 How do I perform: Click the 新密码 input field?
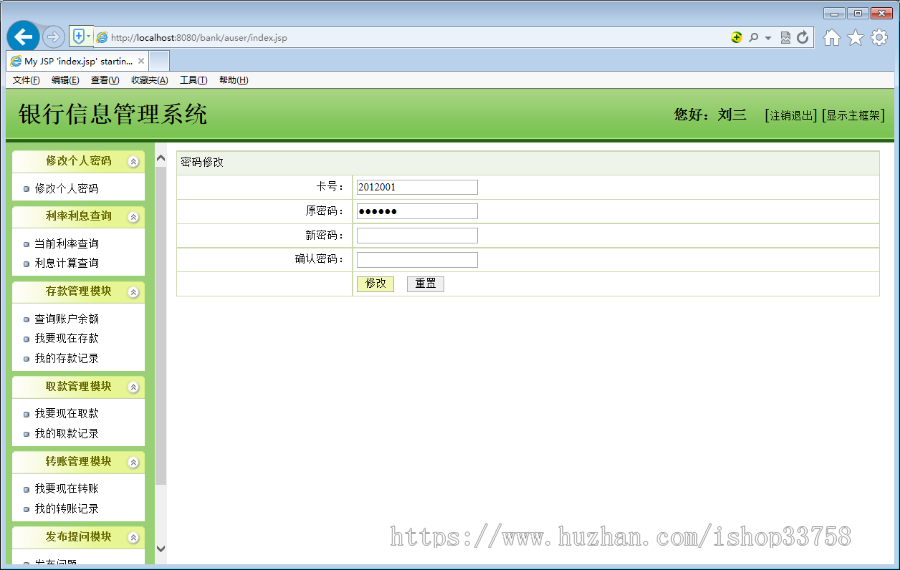[x=417, y=235]
